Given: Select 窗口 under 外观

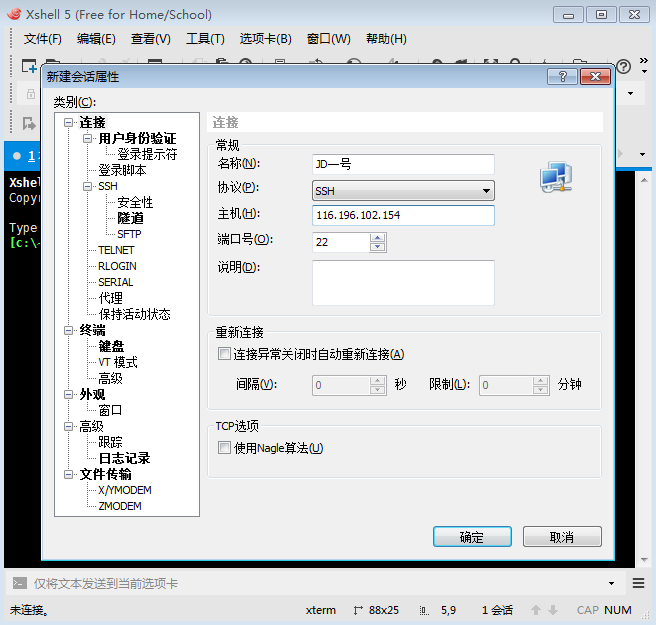Looking at the screenshot, I should click(x=110, y=410).
